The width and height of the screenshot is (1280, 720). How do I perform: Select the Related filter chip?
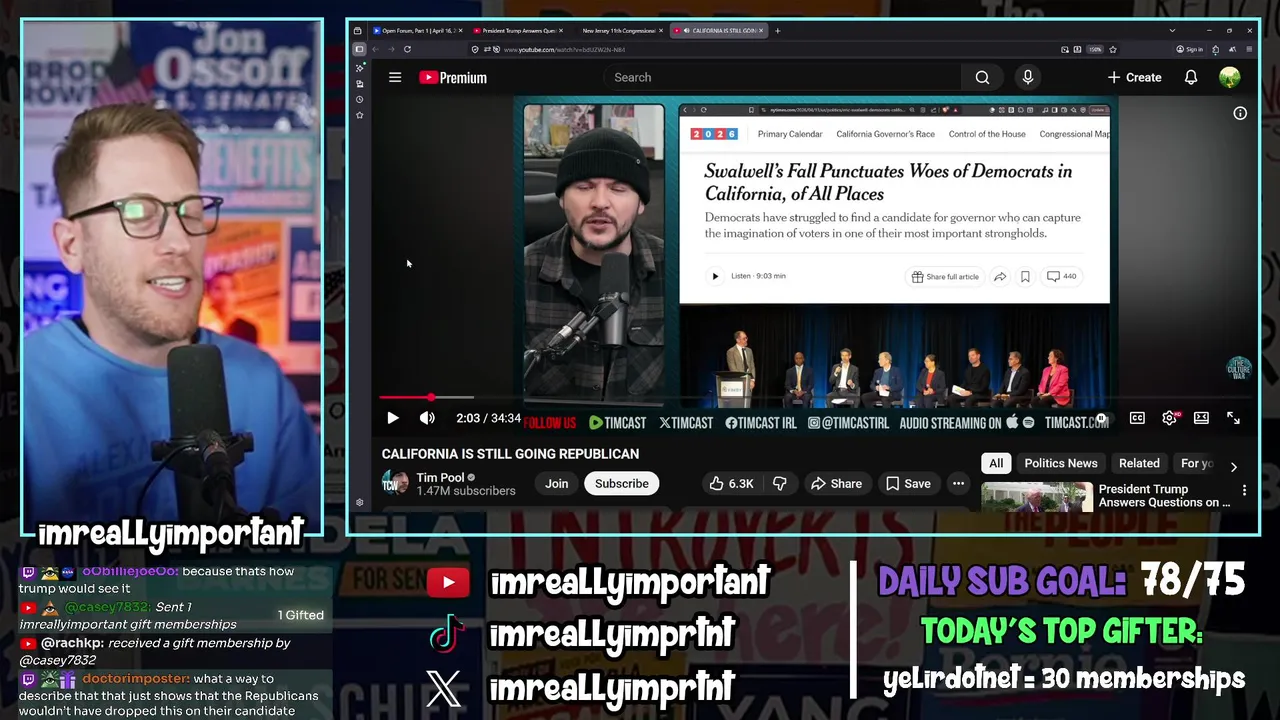pyautogui.click(x=1139, y=463)
